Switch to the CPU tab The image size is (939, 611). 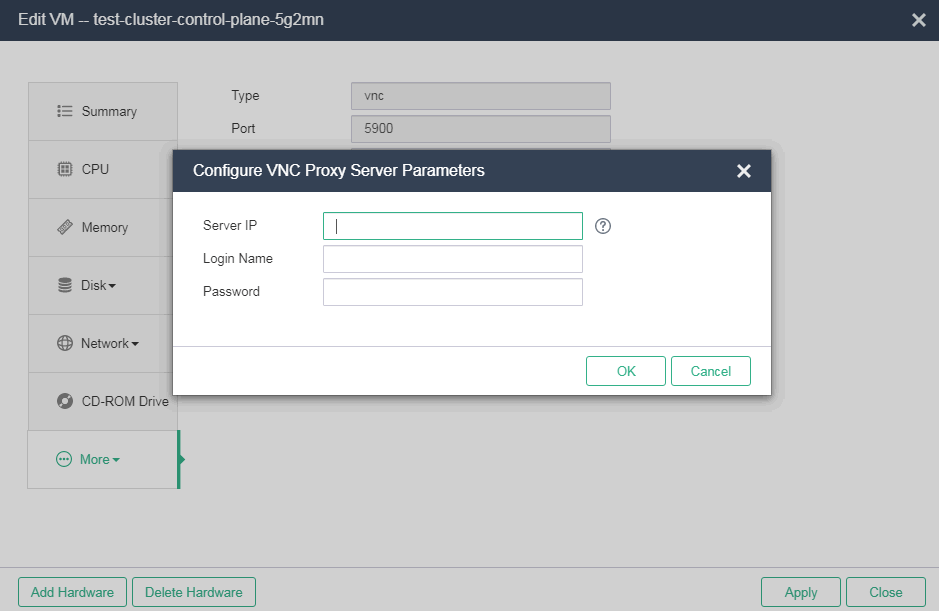[103, 170]
